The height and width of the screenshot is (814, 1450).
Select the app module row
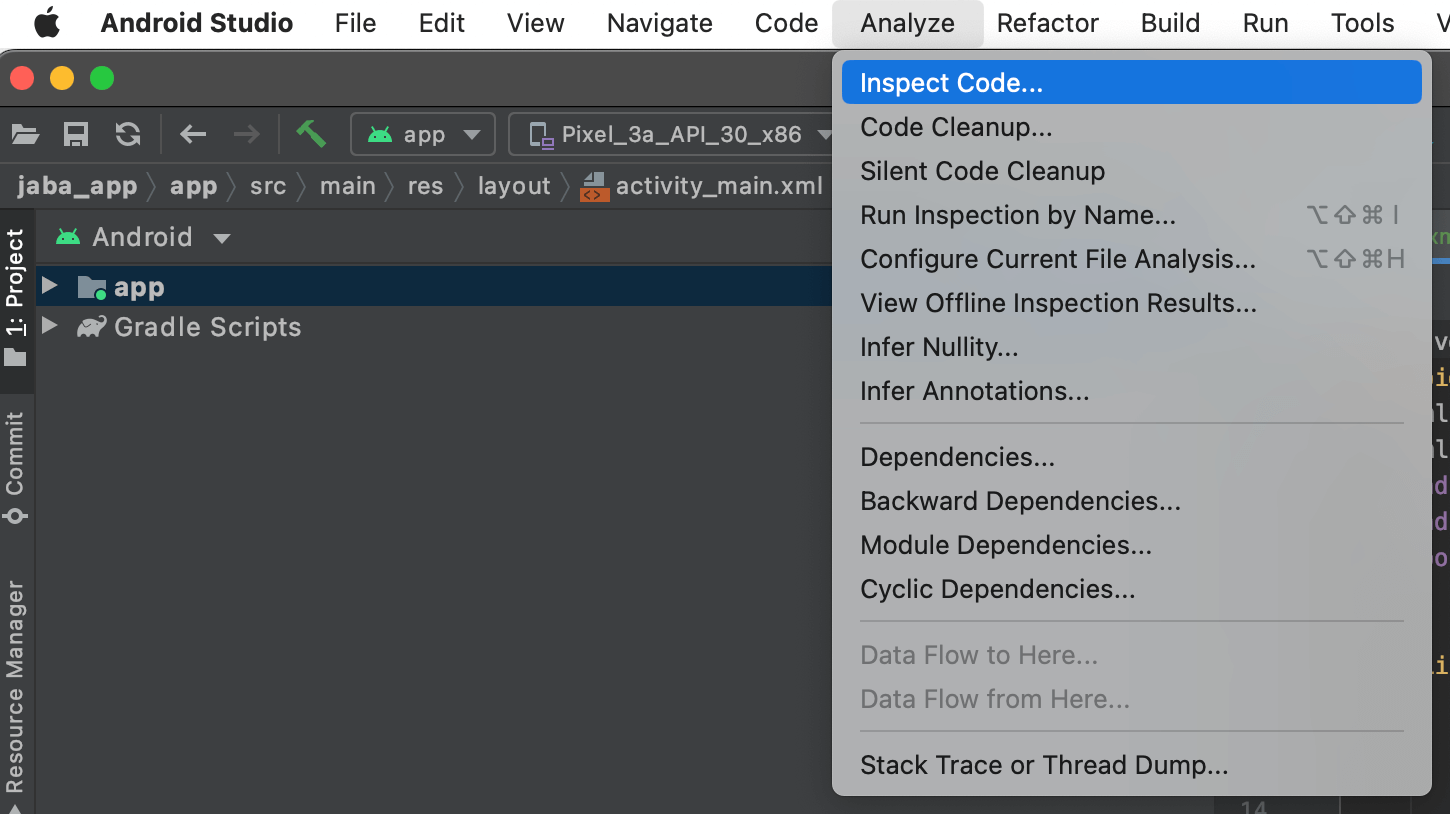pos(434,287)
